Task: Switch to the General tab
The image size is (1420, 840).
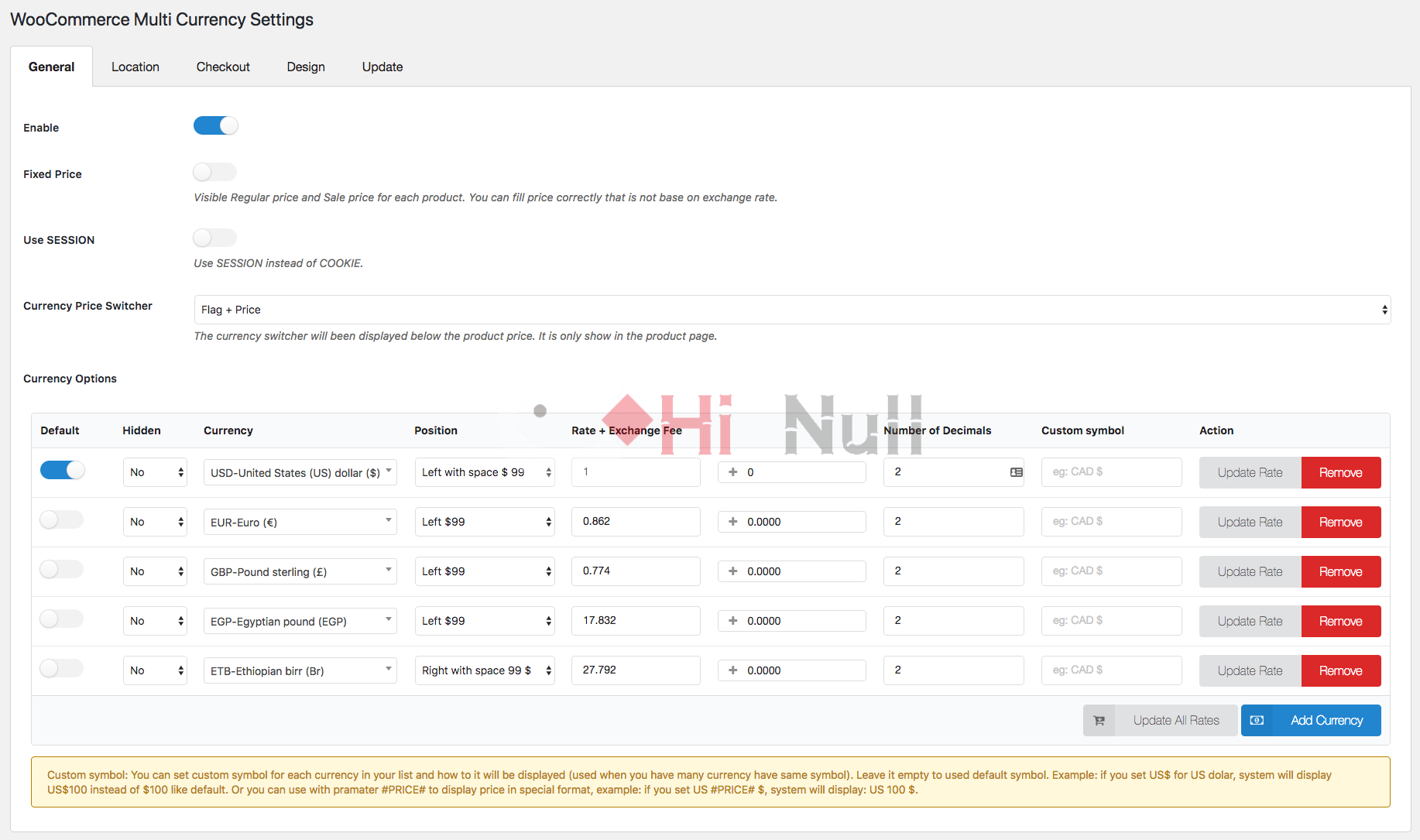Action: coord(52,67)
